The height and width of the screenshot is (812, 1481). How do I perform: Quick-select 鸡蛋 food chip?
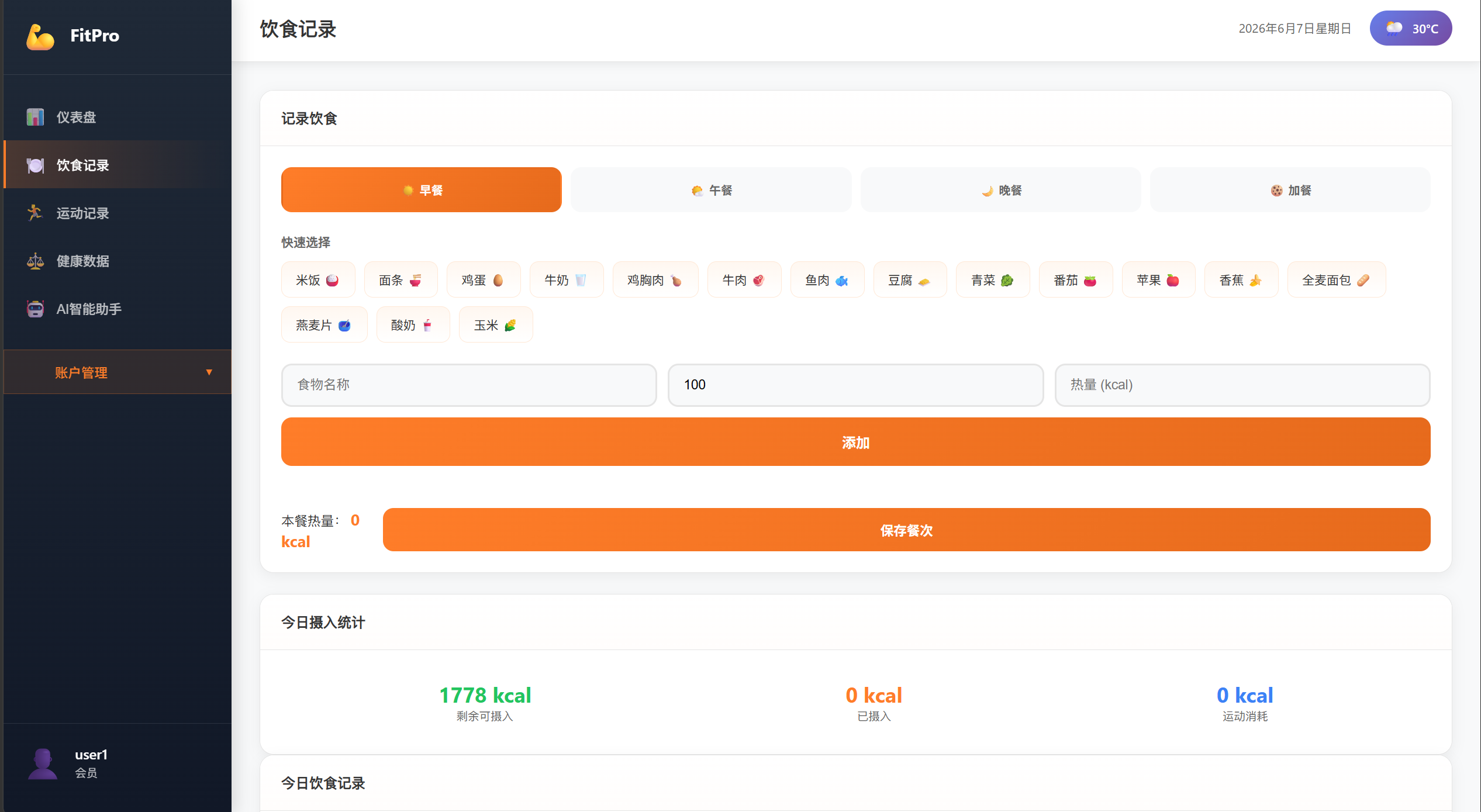point(484,280)
